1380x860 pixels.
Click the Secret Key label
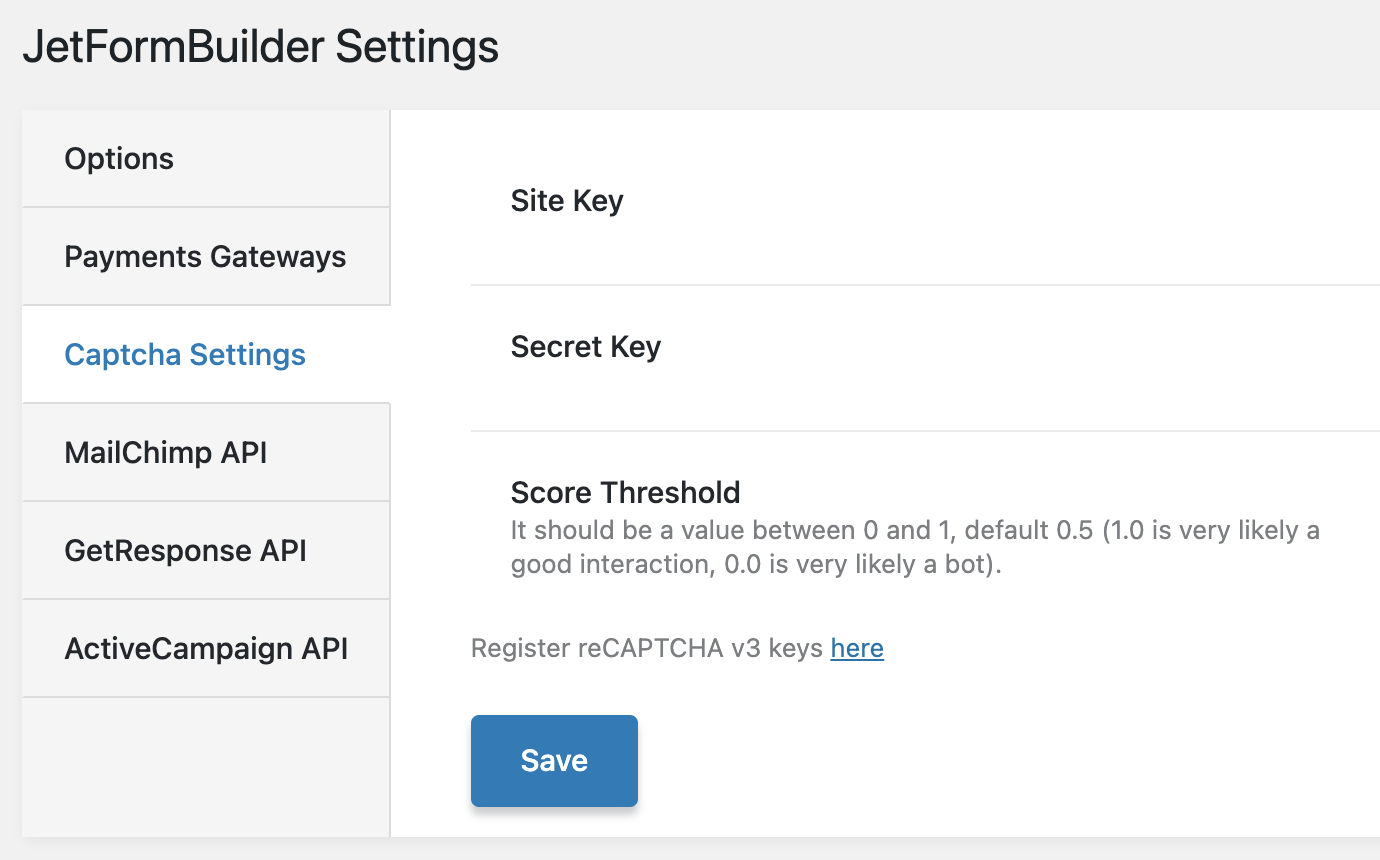coord(586,346)
